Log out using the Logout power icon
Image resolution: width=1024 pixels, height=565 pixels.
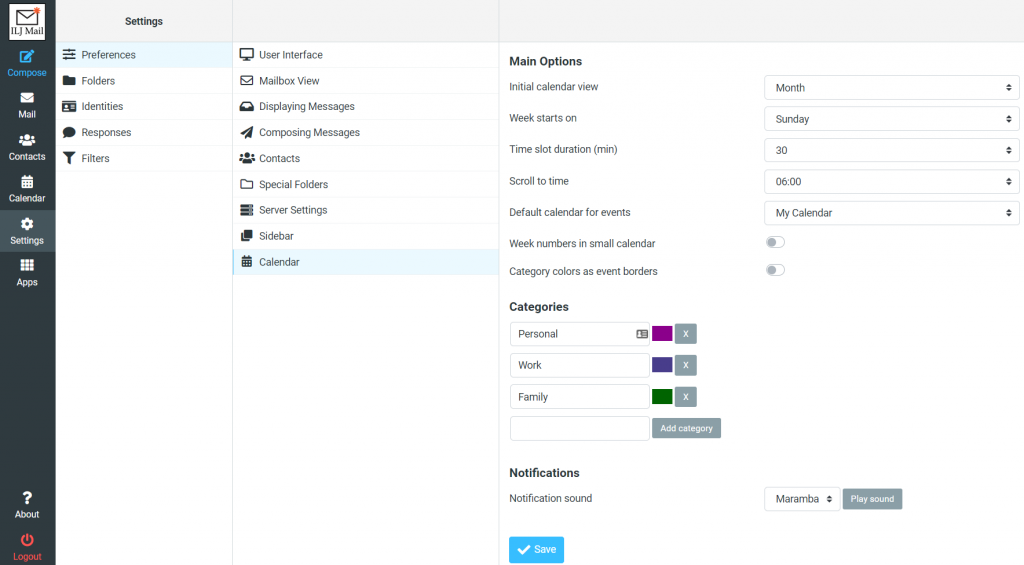[x=27, y=547]
